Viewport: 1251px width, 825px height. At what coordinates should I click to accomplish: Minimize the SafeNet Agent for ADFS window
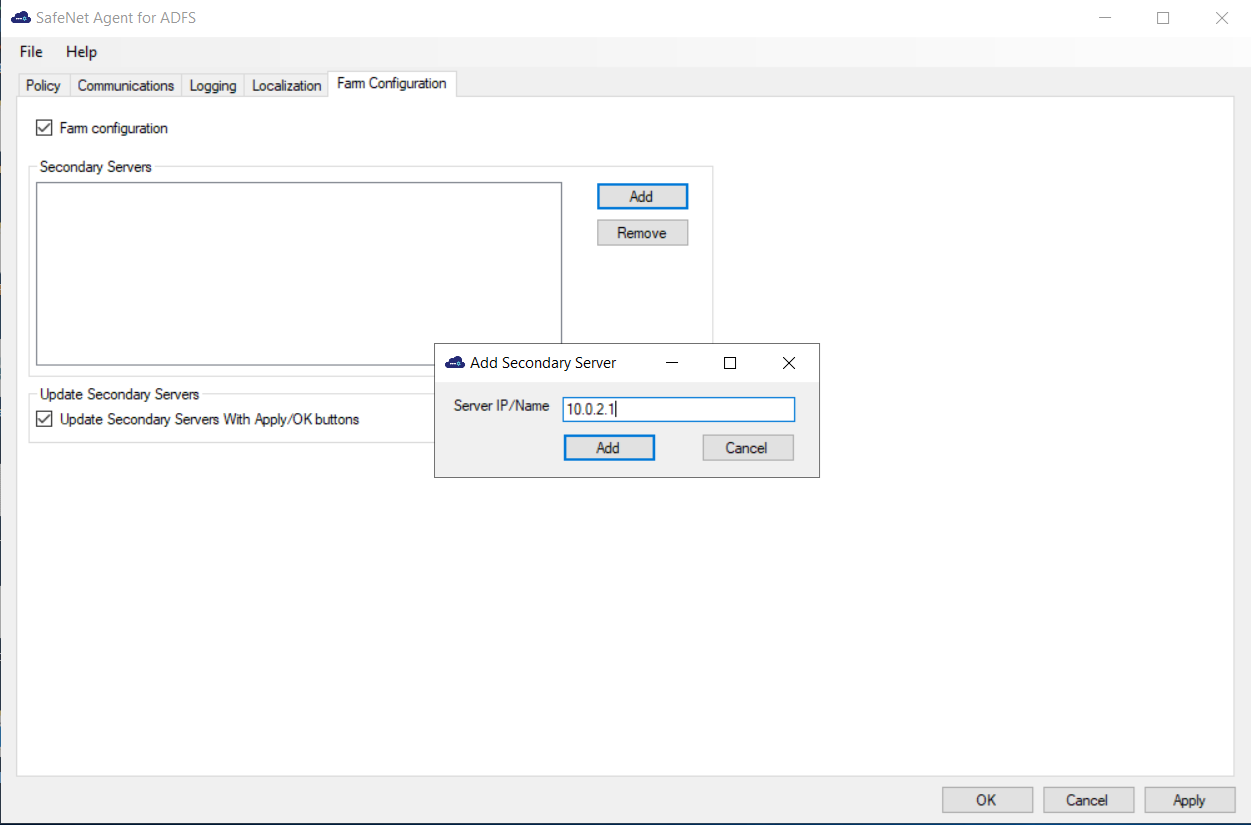click(x=1105, y=18)
